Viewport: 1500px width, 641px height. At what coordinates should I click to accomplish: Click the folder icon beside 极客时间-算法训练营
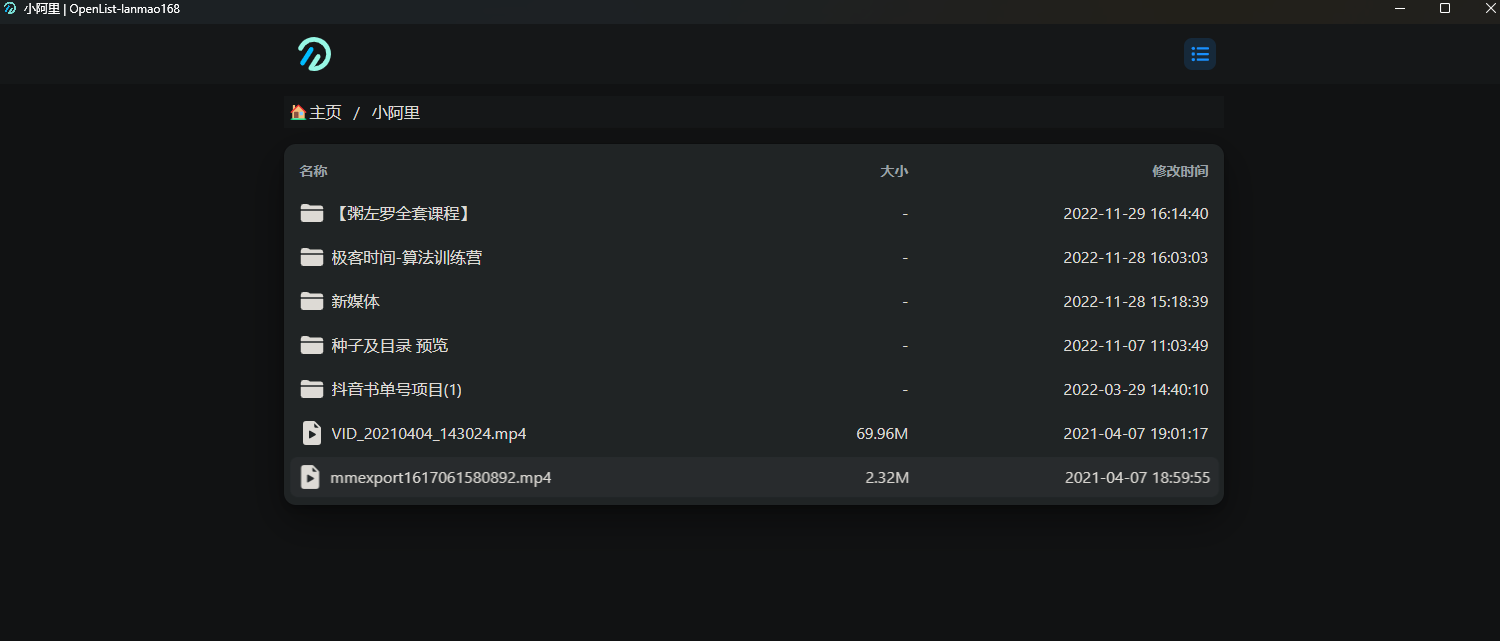312,257
